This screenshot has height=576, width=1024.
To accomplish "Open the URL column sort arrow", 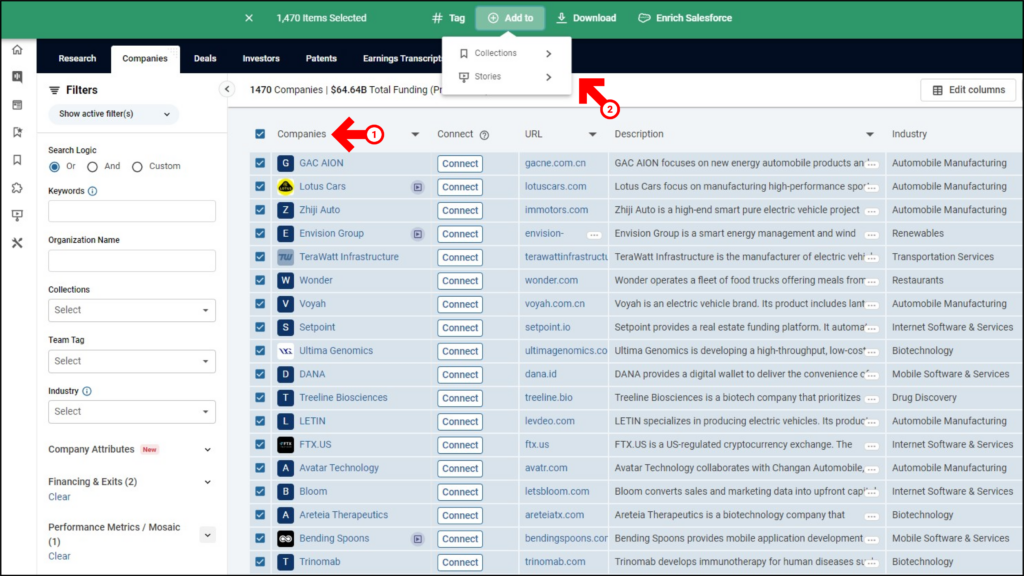I will coord(592,135).
